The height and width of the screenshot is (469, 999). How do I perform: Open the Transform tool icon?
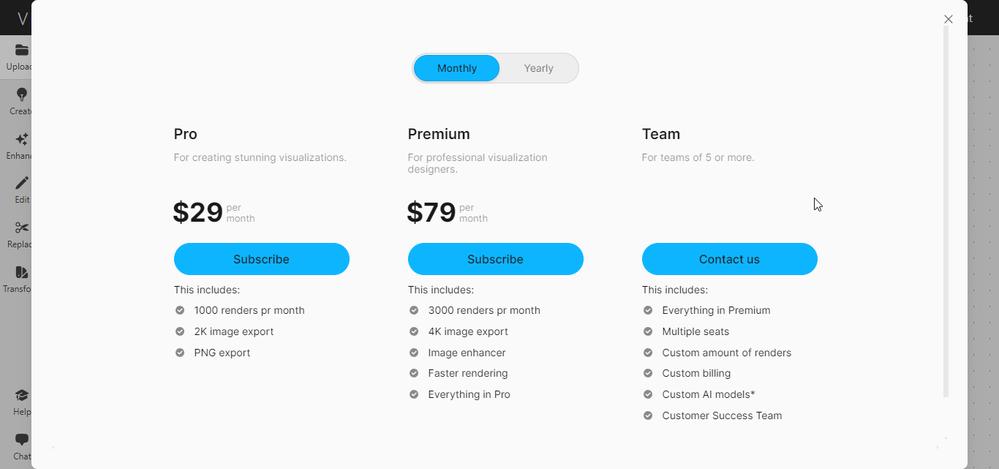tap(21, 272)
